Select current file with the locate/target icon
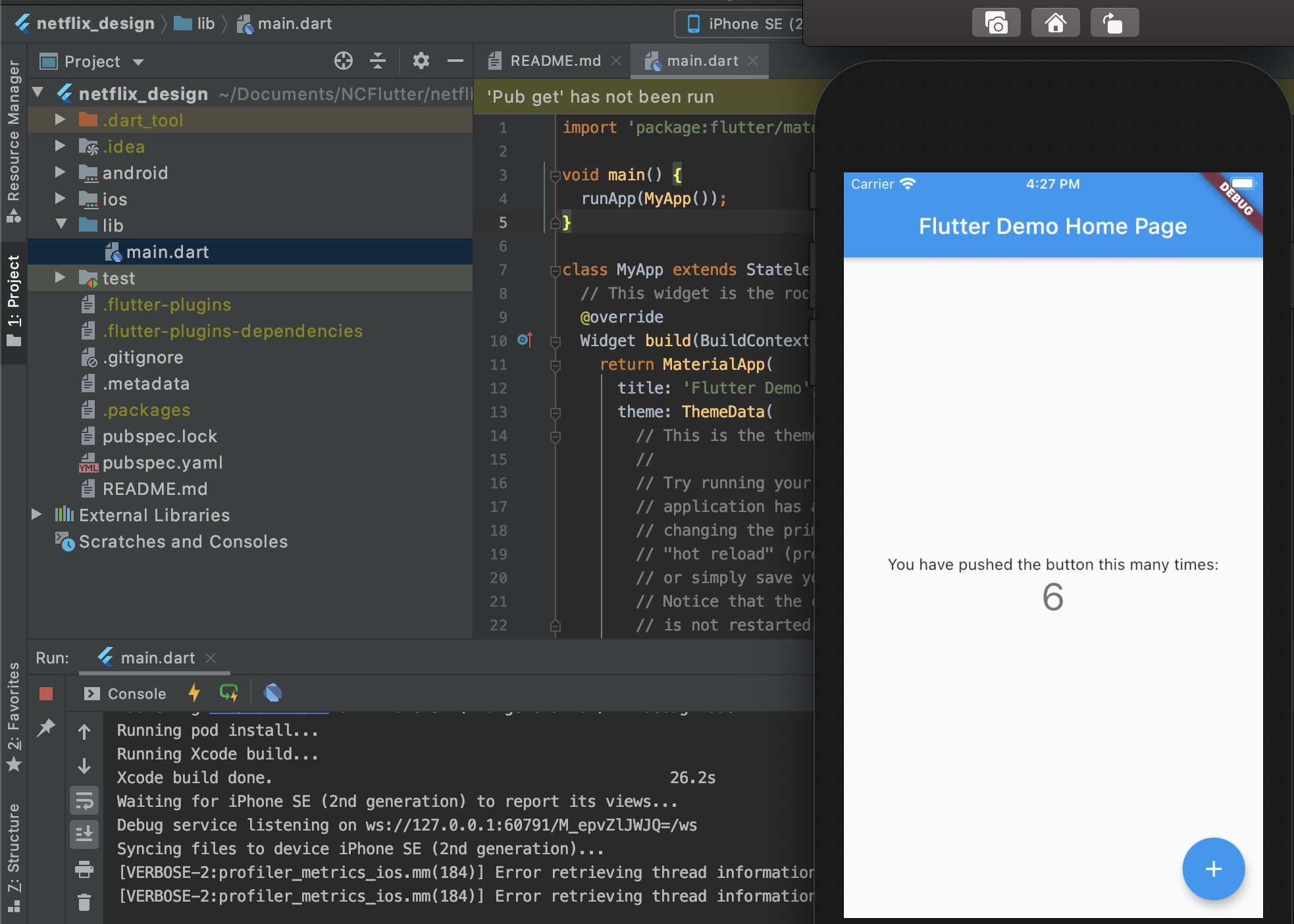 coord(344,61)
